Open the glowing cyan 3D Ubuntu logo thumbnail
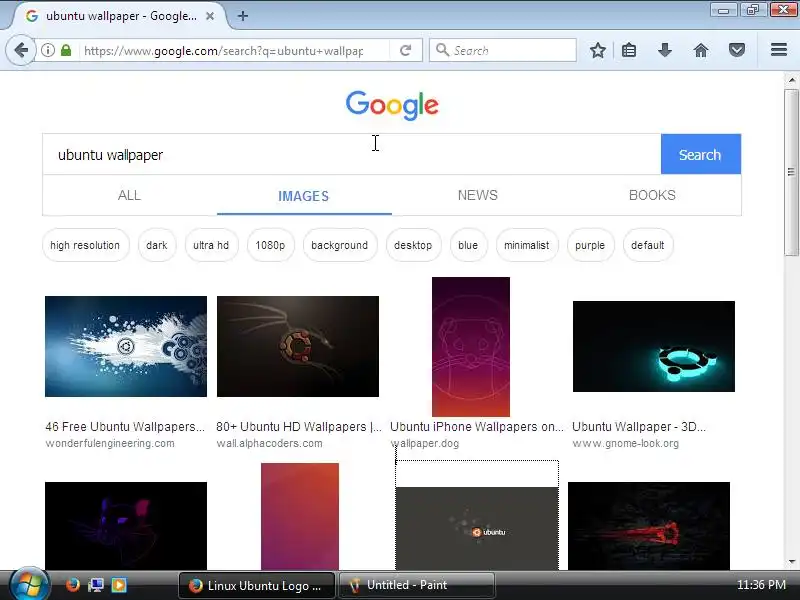 click(654, 346)
